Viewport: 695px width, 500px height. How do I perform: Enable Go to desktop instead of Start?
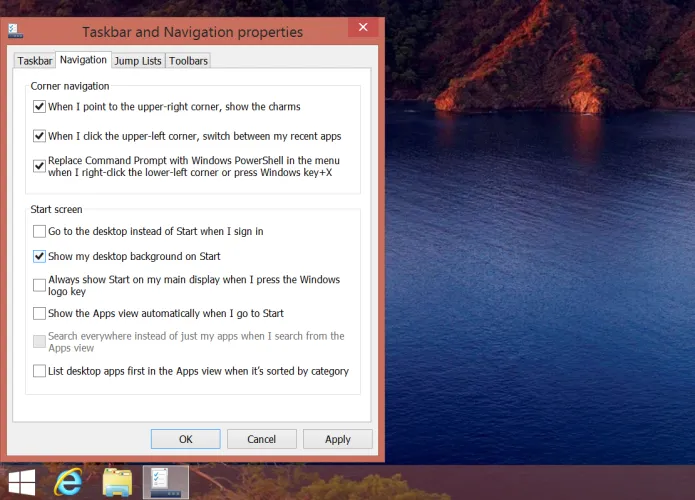[39, 231]
